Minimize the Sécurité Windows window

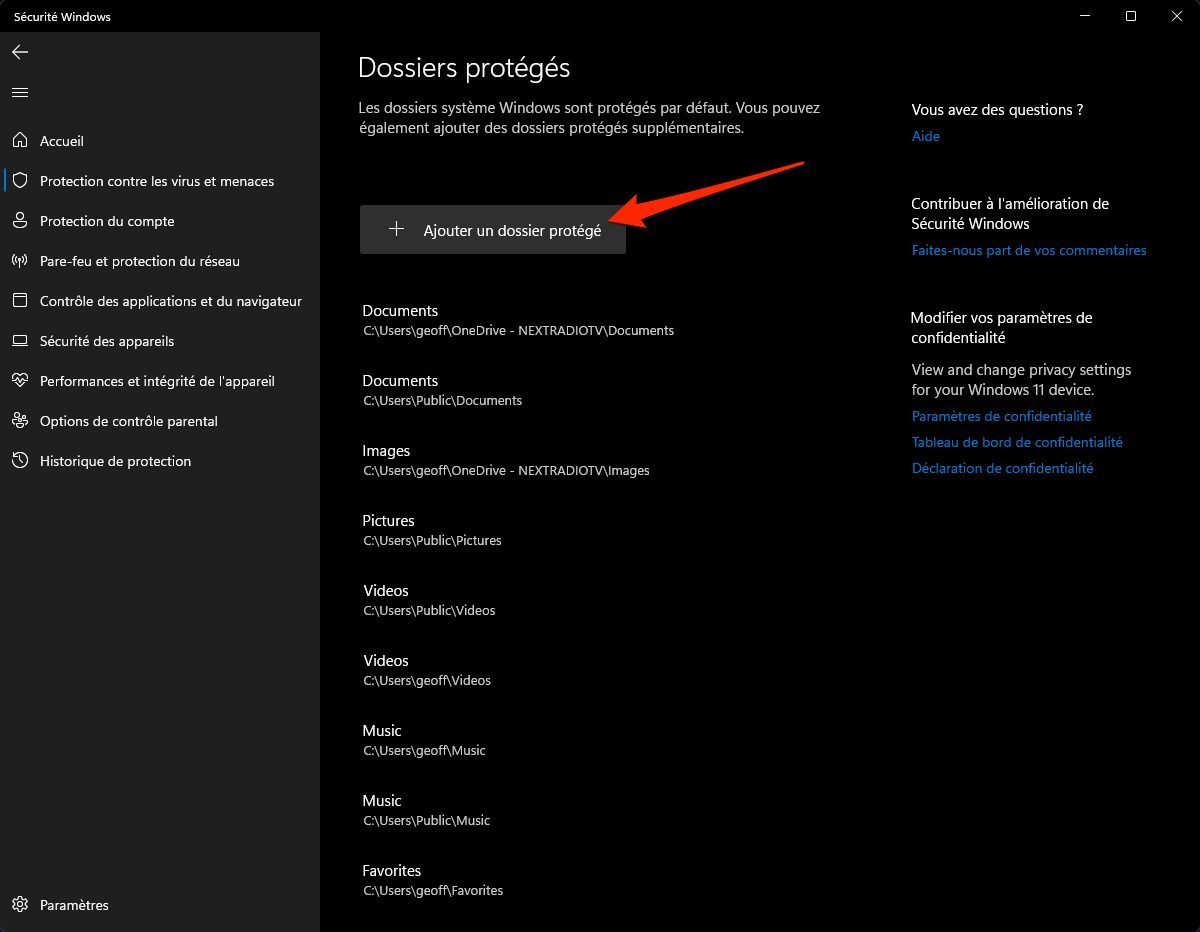tap(1087, 16)
